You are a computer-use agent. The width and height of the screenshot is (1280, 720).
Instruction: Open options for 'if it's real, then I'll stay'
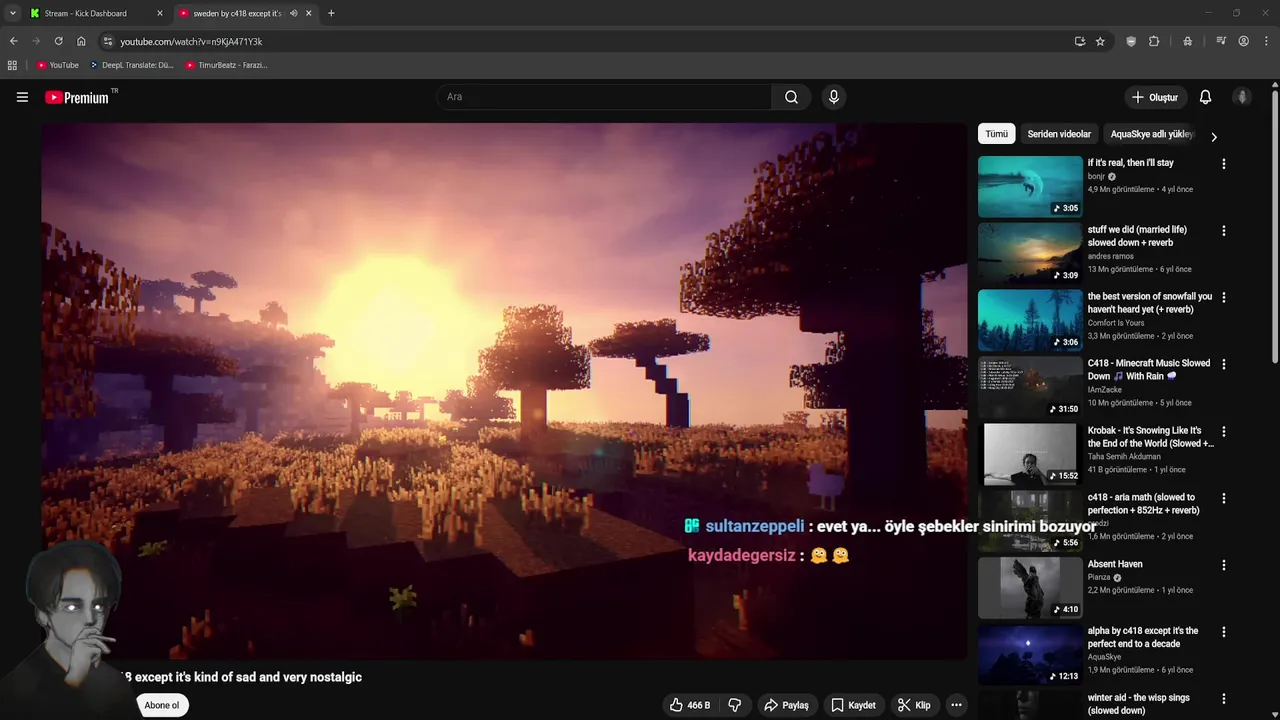1223,164
